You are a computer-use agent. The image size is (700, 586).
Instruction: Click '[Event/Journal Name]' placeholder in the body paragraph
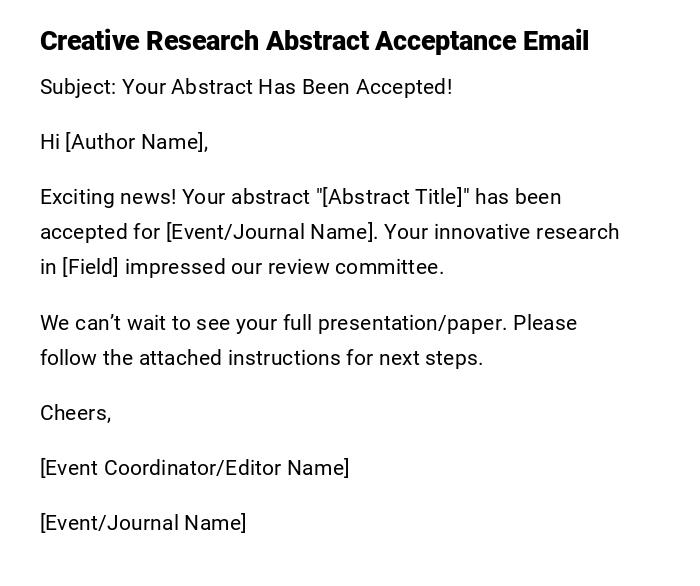[x=271, y=232]
